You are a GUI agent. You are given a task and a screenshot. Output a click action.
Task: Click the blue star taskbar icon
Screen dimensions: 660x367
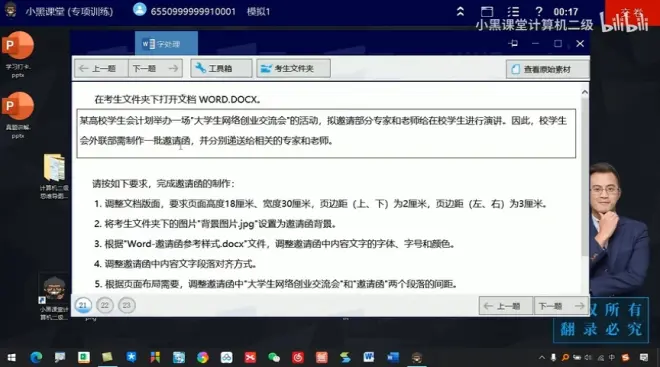coord(131,357)
